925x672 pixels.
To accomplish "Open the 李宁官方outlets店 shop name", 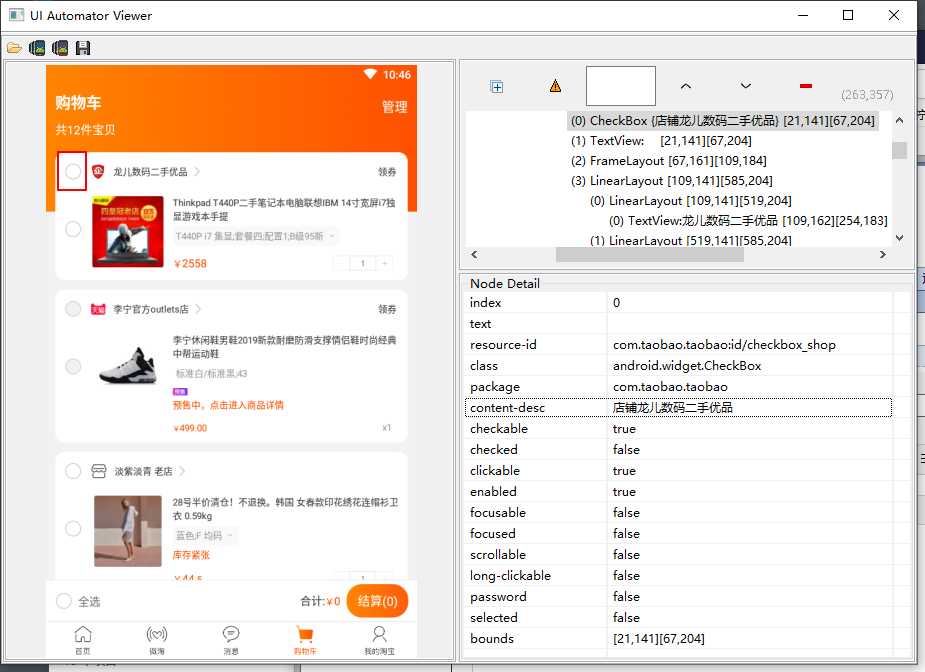I will pos(151,309).
